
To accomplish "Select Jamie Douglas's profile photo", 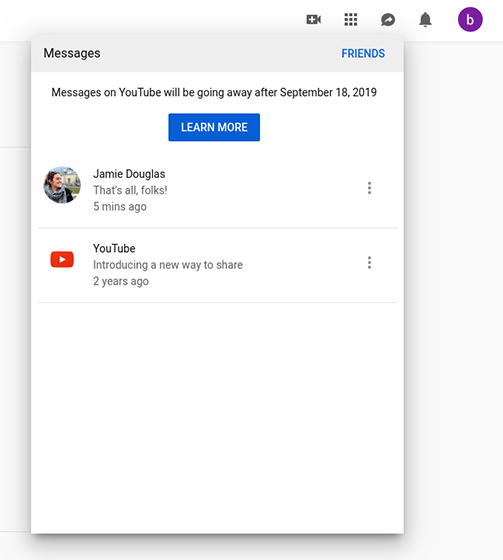I will [x=62, y=185].
